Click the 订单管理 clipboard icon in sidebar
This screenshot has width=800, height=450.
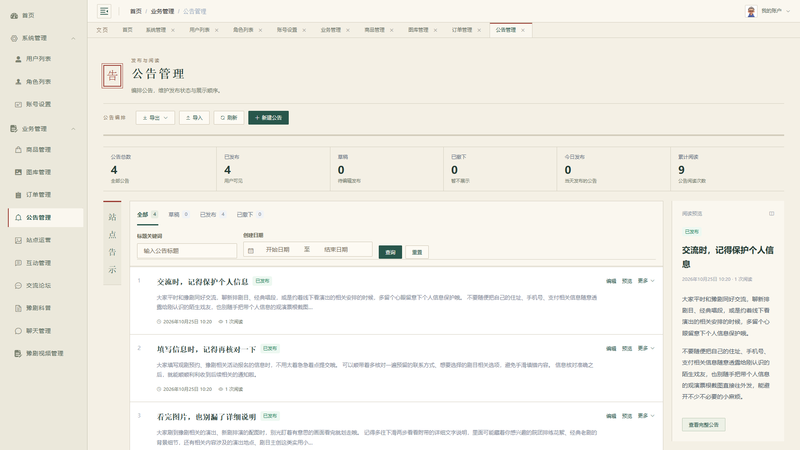pos(18,195)
